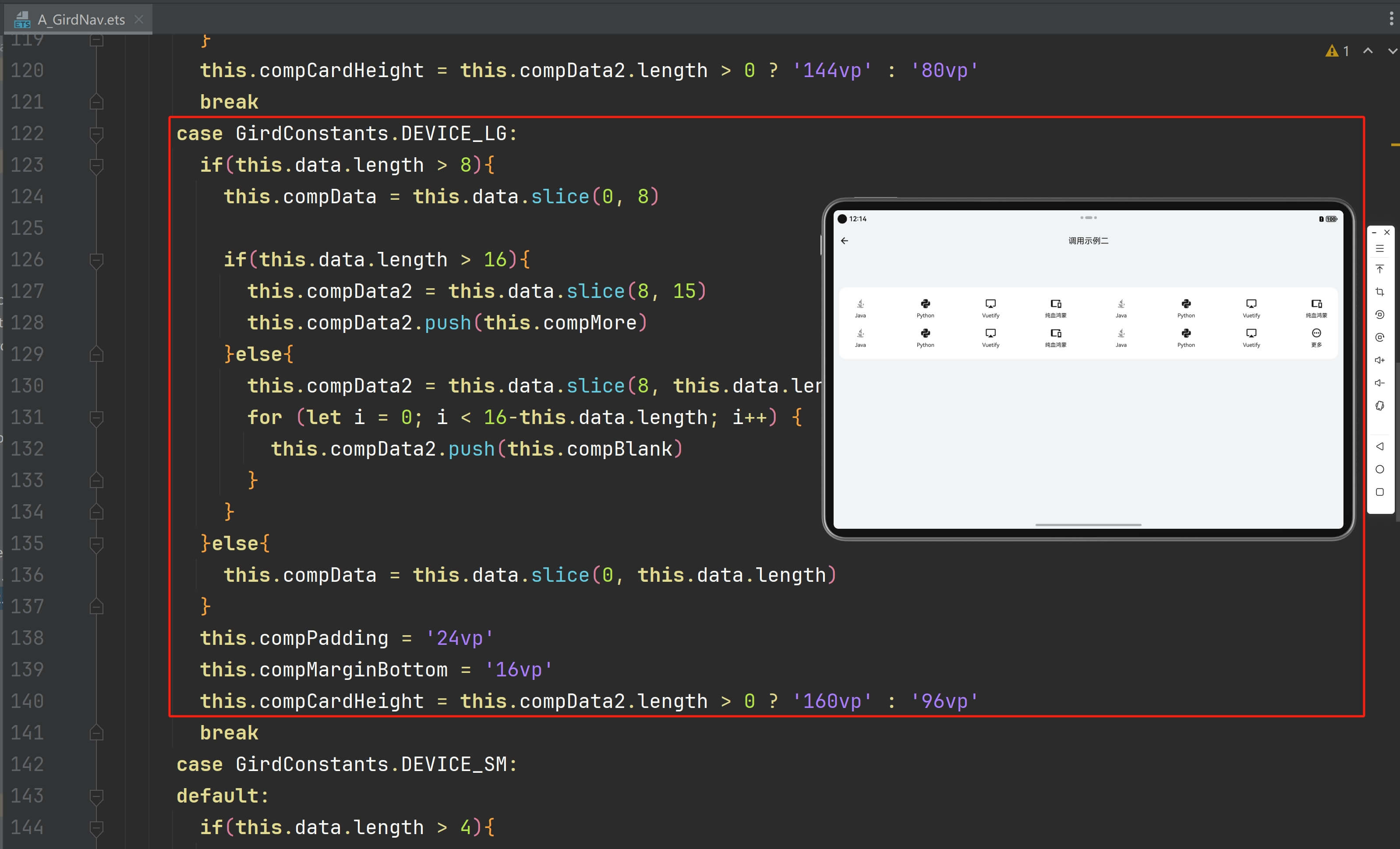Click the warning indicator showing 1 problem
The height and width of the screenshot is (849, 1400).
1337,51
